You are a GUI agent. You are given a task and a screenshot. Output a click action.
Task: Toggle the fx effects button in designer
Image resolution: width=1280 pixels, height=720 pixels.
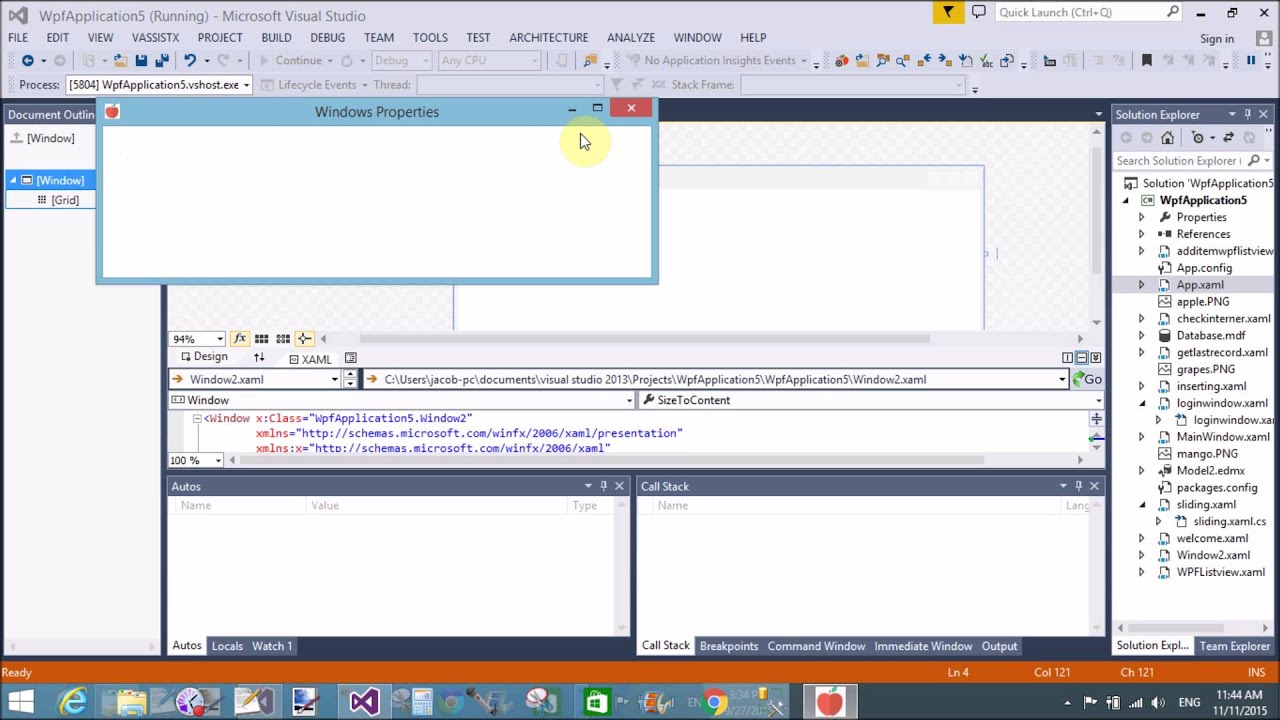point(239,339)
